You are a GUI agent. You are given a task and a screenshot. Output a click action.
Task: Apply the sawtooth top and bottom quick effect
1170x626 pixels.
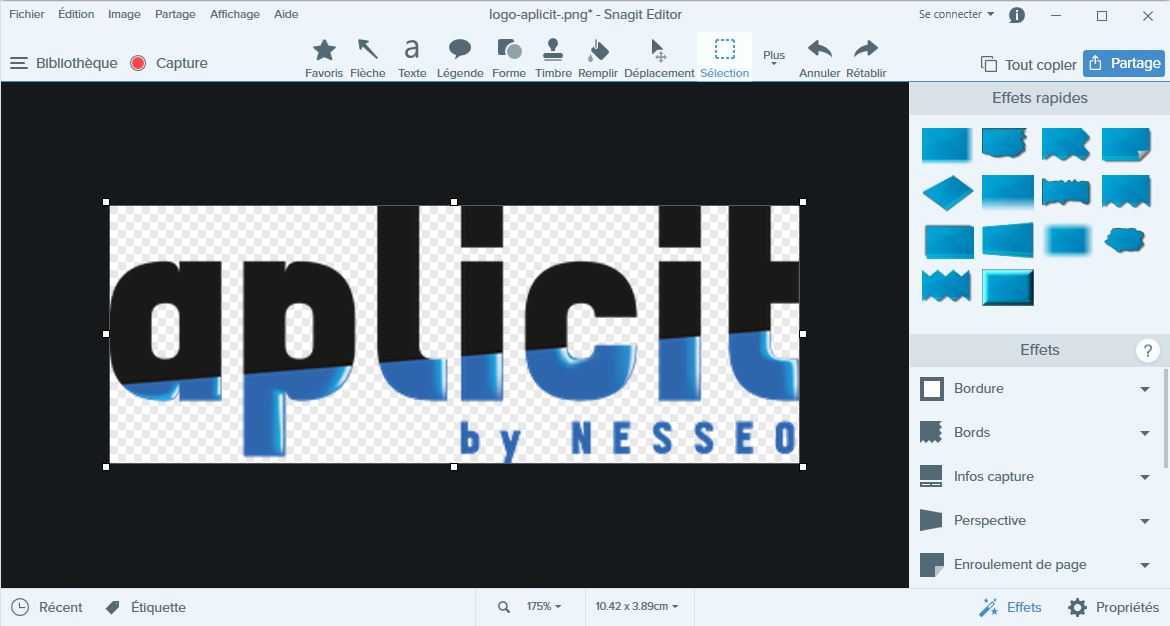(946, 287)
